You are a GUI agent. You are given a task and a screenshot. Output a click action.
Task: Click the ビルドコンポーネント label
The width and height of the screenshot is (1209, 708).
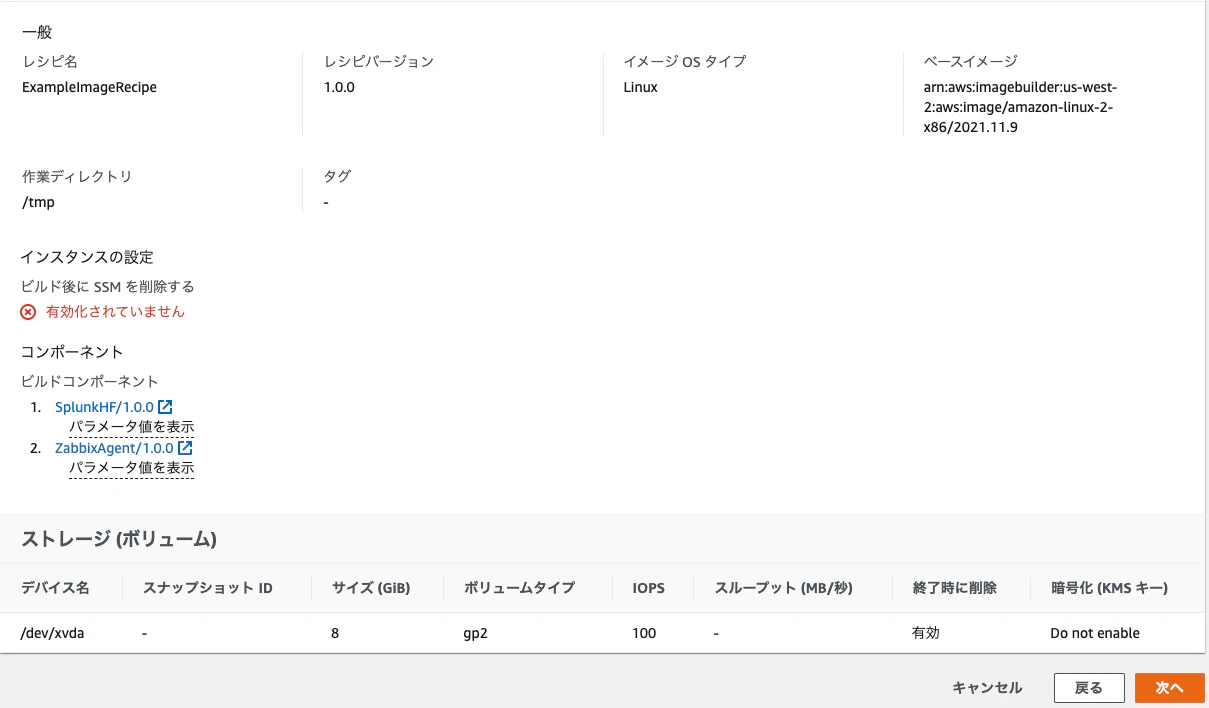coord(90,381)
